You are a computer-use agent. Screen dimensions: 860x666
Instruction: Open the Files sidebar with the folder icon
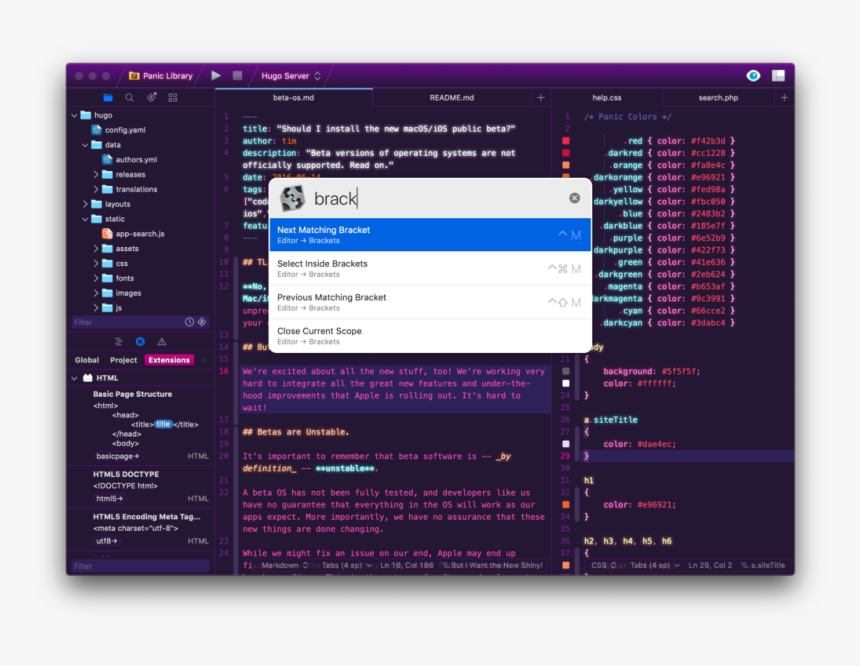click(107, 97)
